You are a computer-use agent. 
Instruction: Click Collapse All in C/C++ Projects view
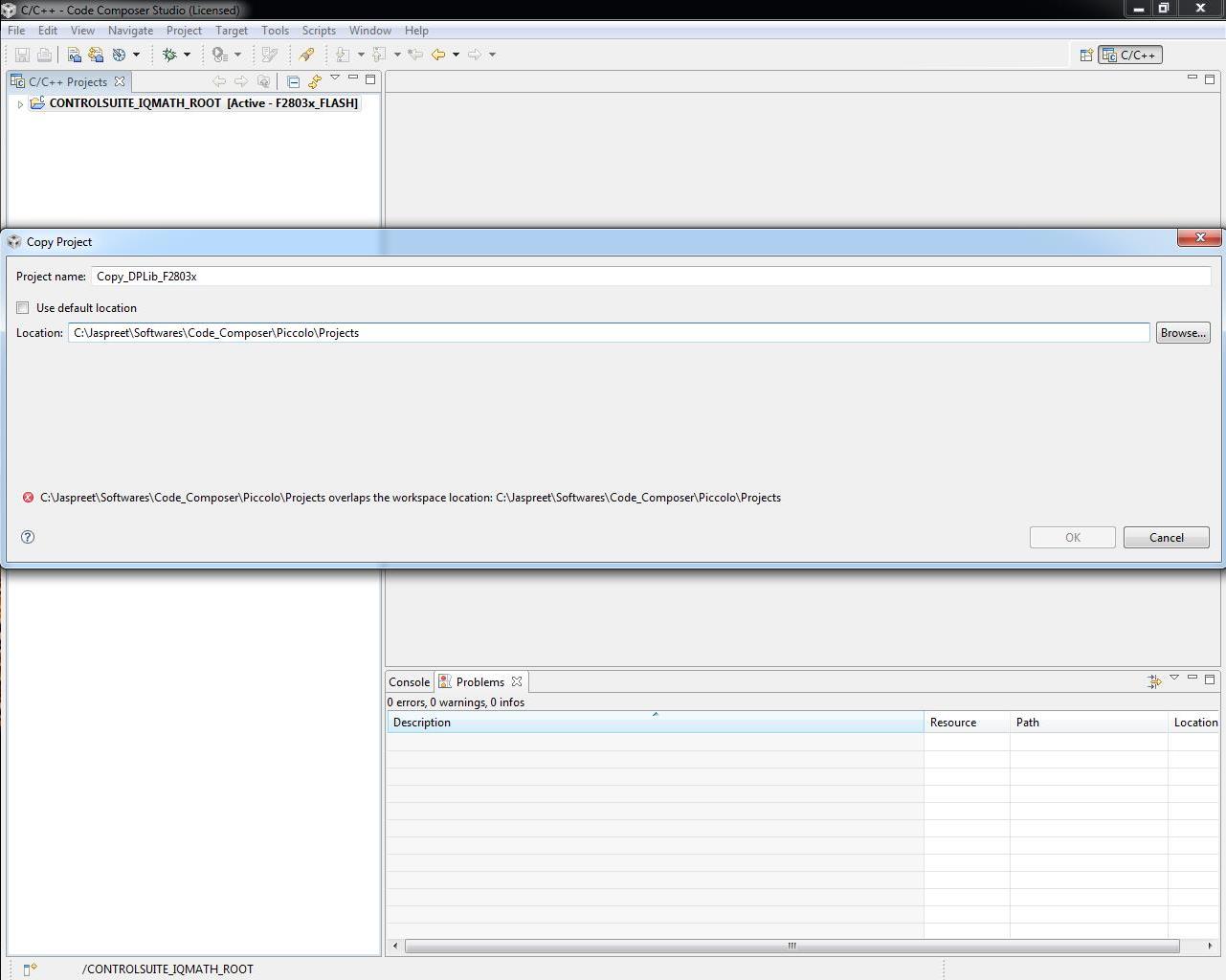coord(293,81)
